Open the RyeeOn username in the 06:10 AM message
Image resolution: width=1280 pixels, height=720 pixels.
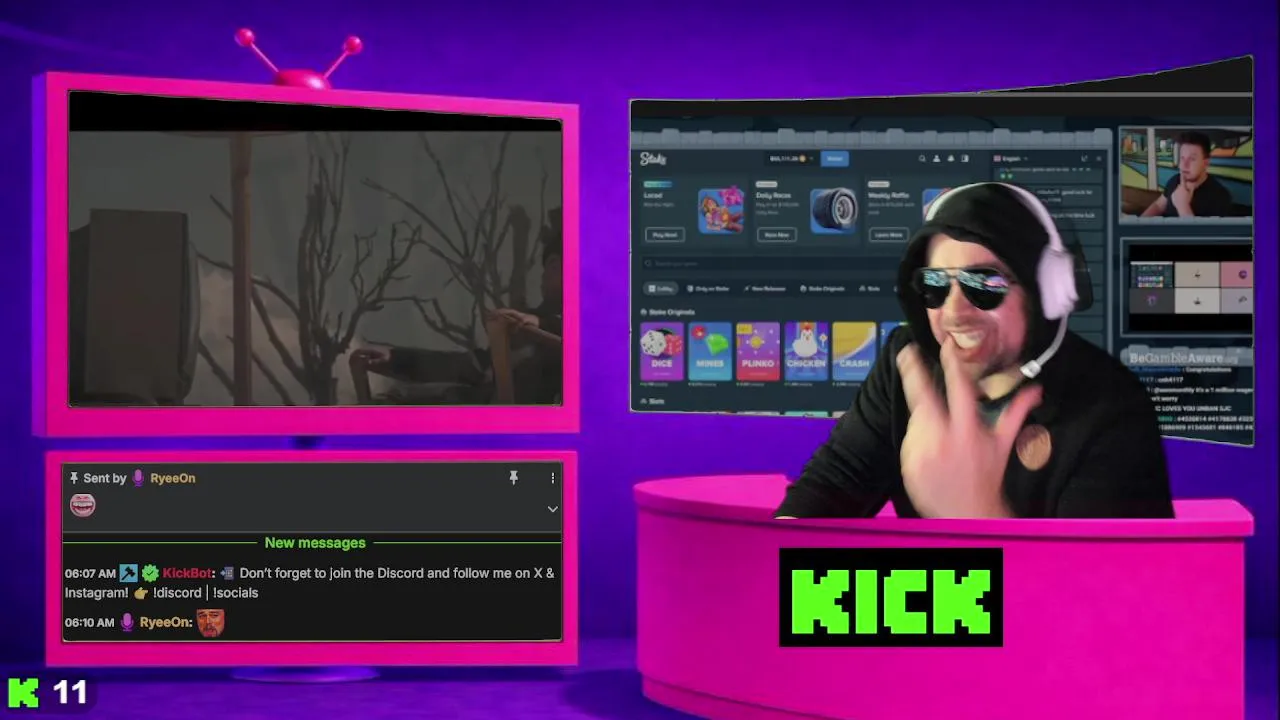click(x=164, y=622)
